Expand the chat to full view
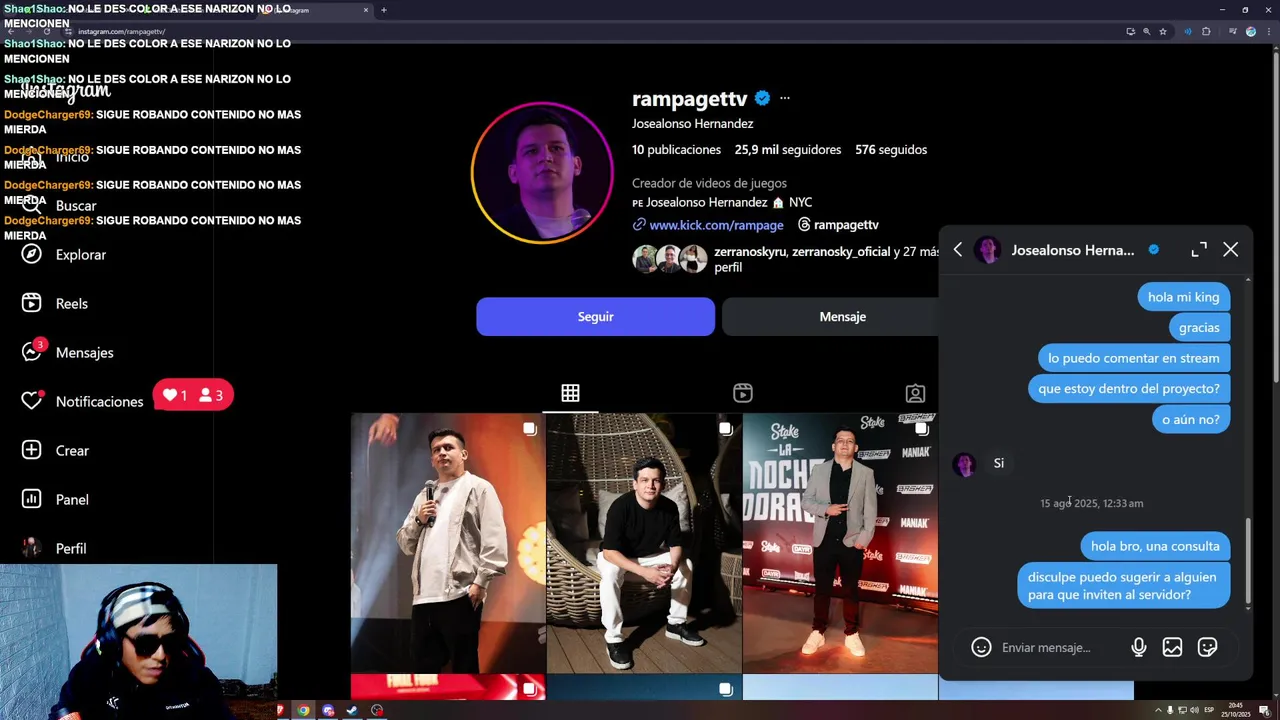 click(x=1199, y=250)
